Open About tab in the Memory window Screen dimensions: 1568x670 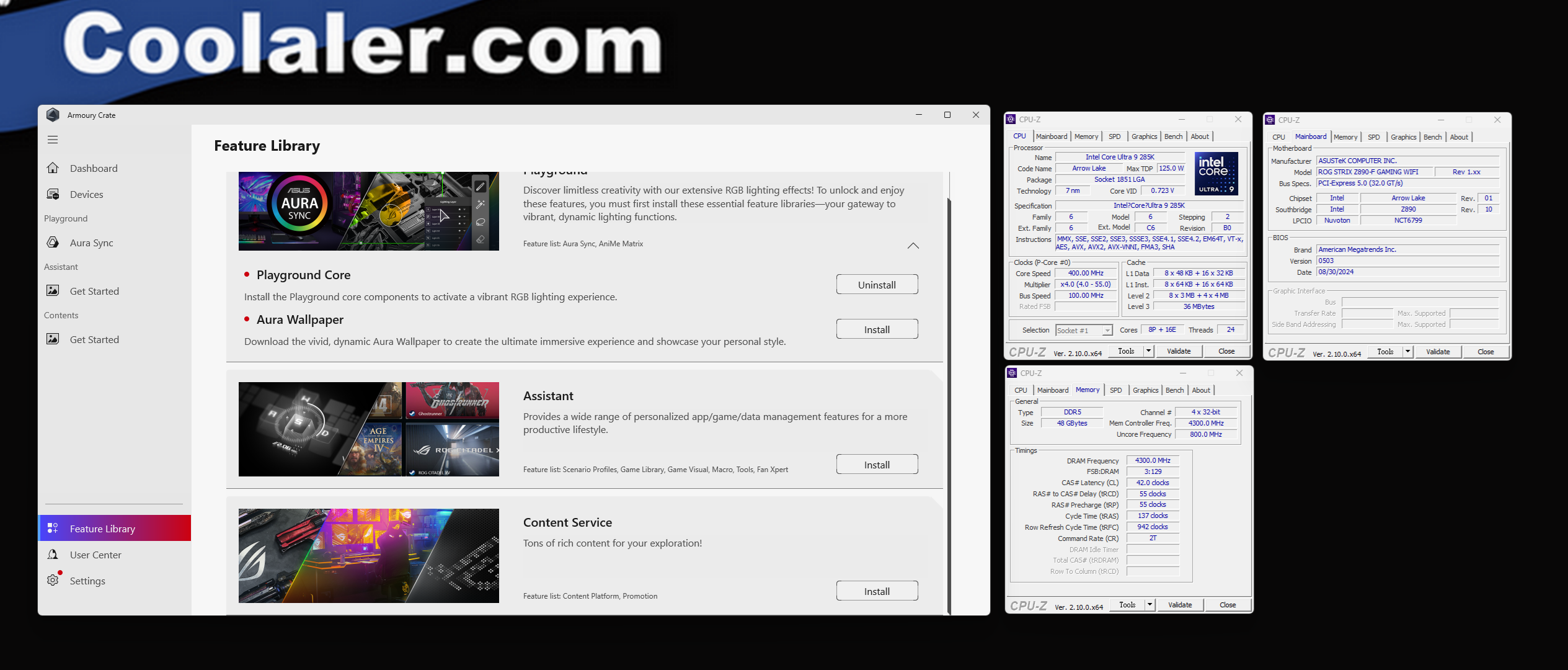(1201, 390)
